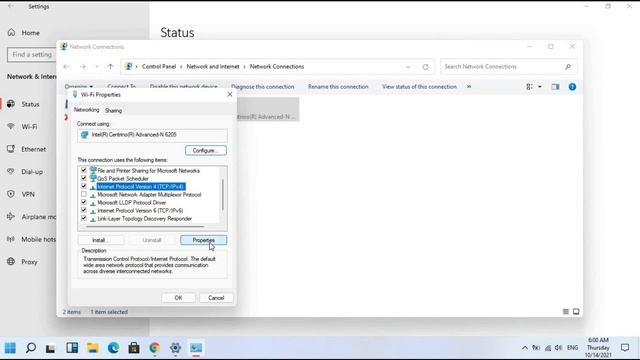Go up one level in Network Connections
The height and width of the screenshot is (360, 640).
[x=110, y=67]
